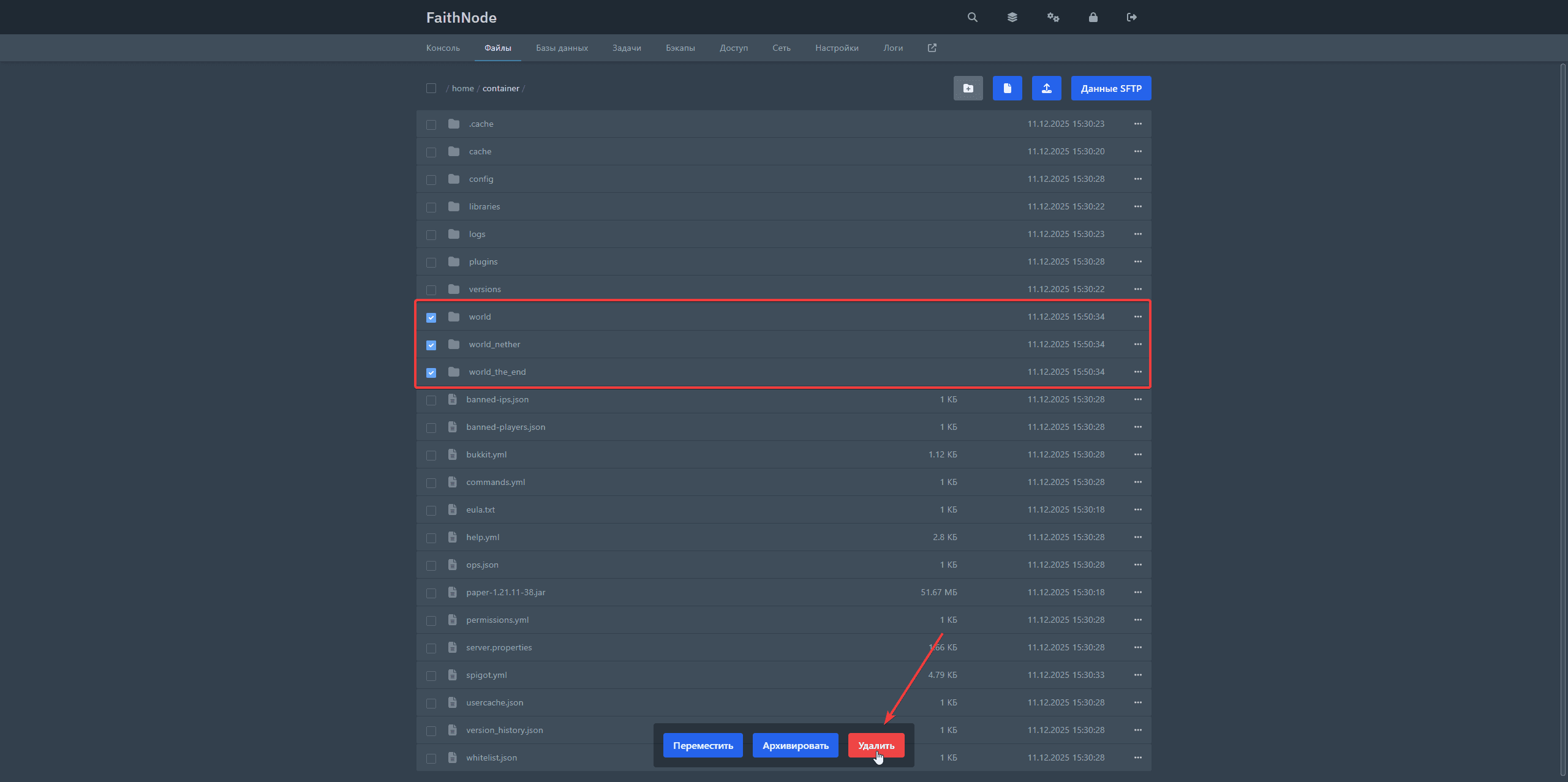Click the Данные SFTP button

pyautogui.click(x=1110, y=88)
